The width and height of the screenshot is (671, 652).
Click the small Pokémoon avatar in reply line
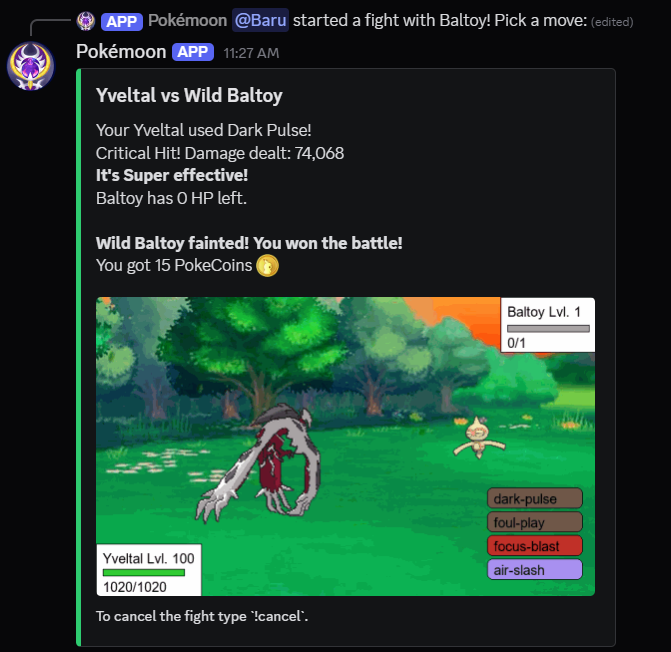[x=86, y=21]
